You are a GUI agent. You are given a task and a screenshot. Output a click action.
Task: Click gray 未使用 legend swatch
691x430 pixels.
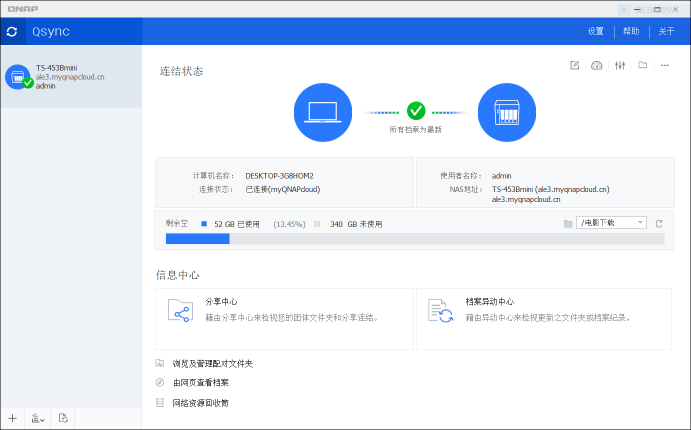coord(317,224)
